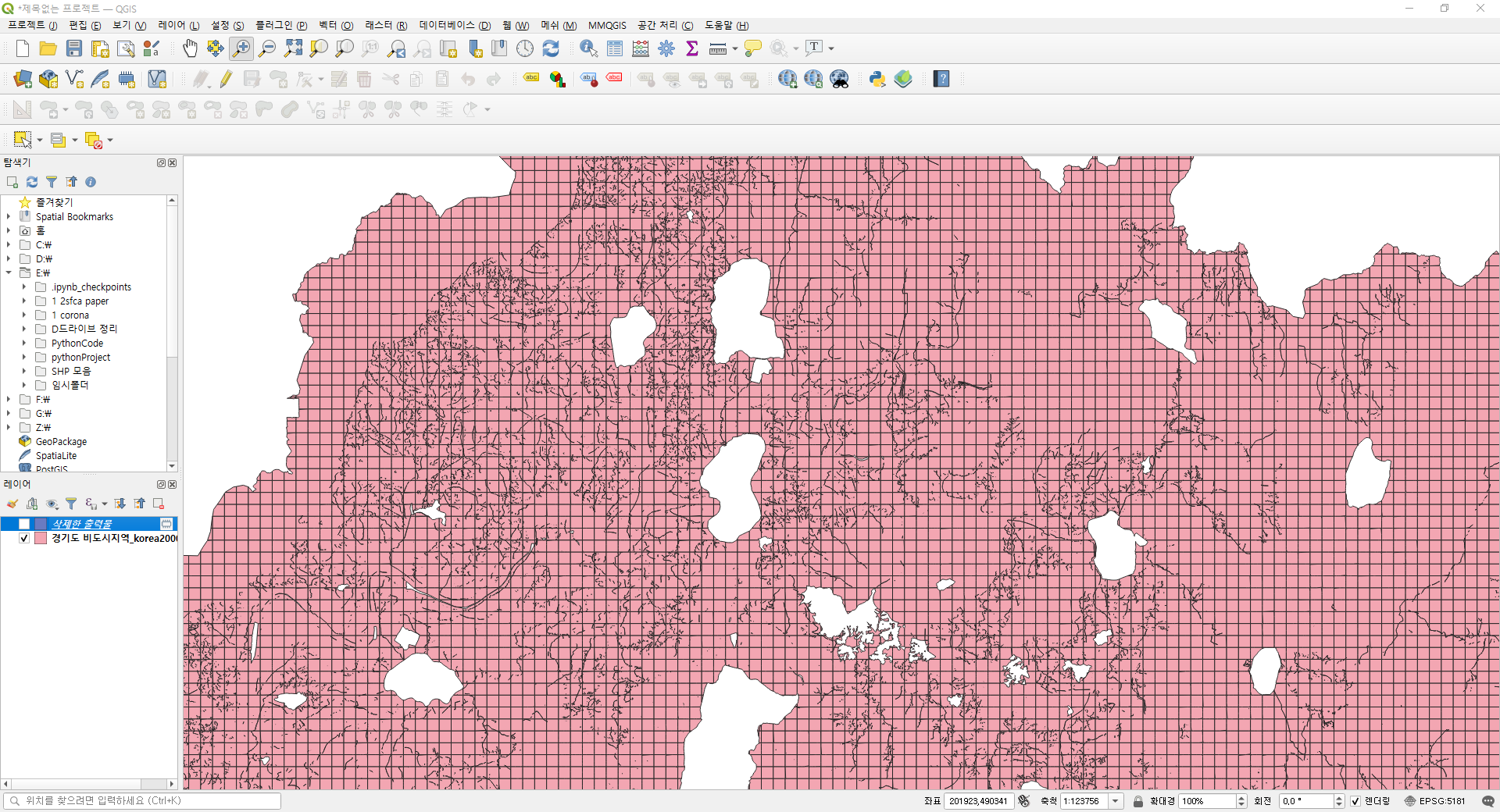Open the 레이어 menu
Viewport: 1500px width, 812px height.
click(x=178, y=25)
